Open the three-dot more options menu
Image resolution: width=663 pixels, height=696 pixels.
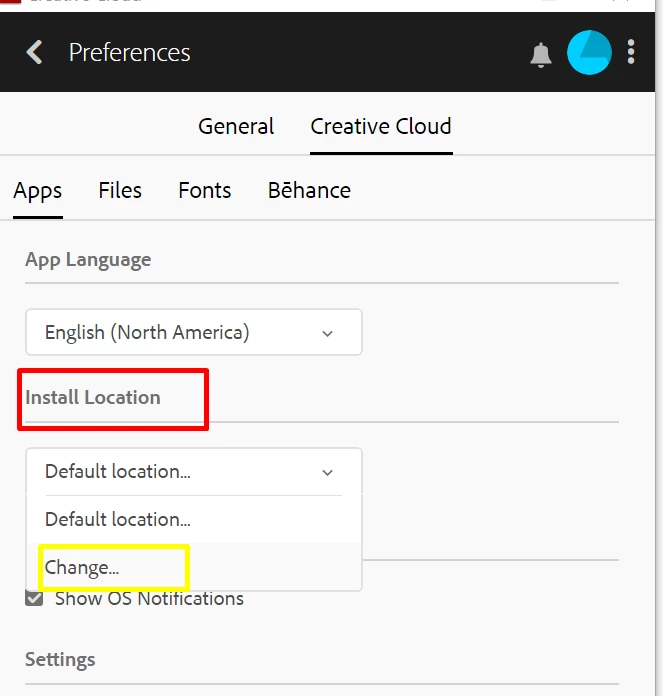point(631,52)
